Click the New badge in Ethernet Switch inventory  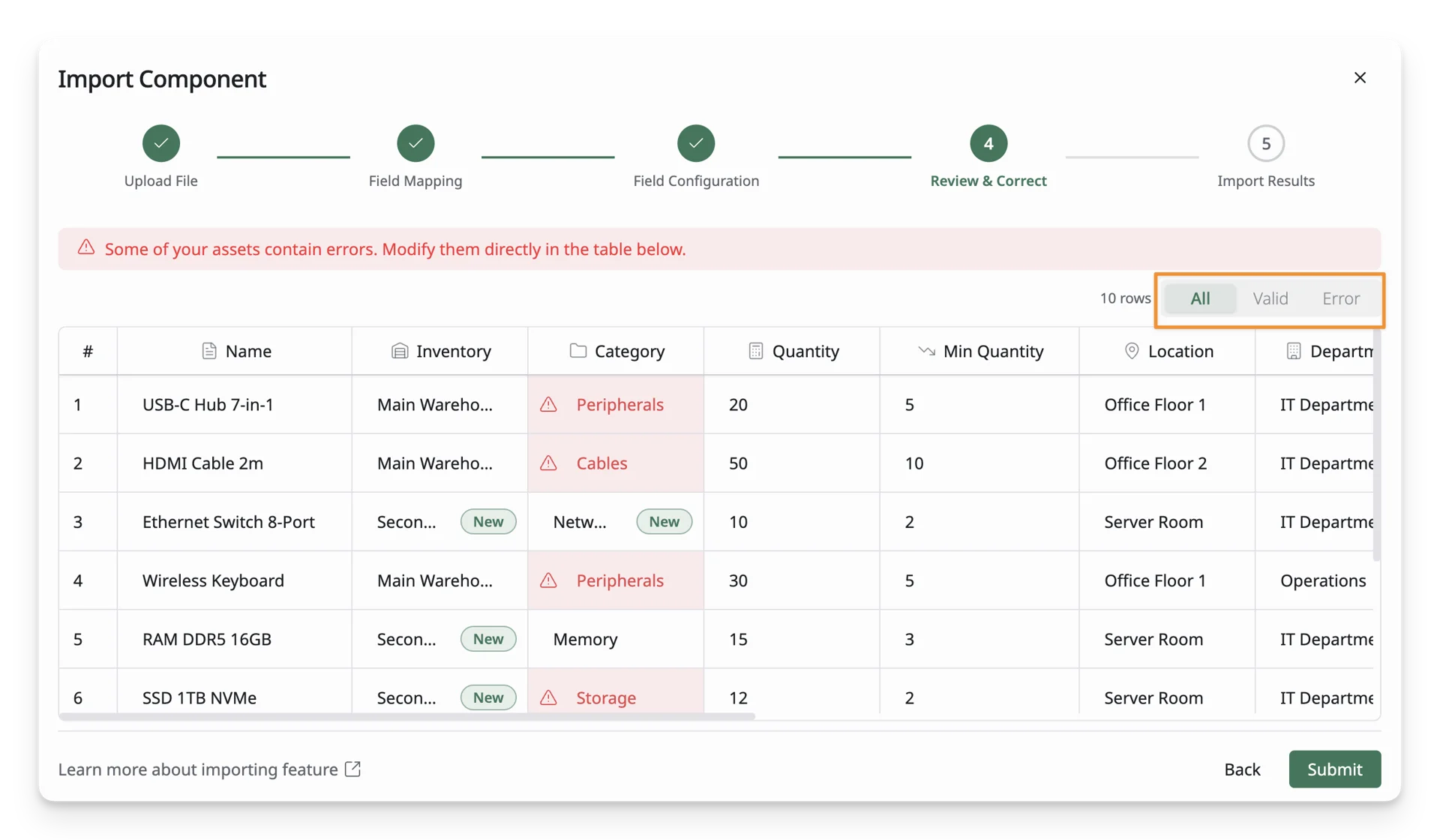click(x=488, y=522)
